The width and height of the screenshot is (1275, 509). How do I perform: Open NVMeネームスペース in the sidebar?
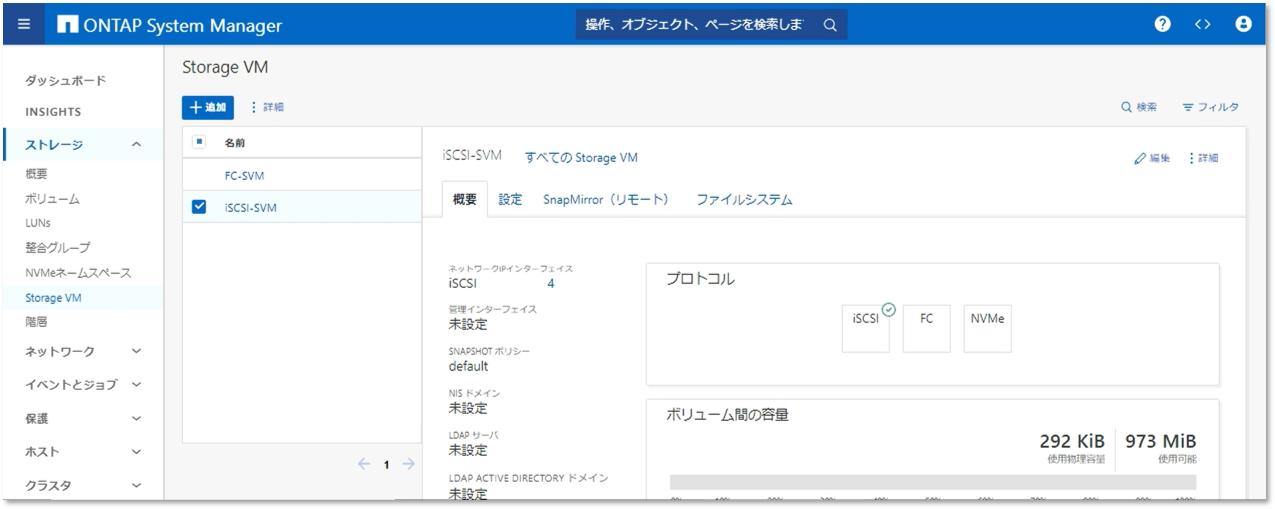(x=78, y=272)
